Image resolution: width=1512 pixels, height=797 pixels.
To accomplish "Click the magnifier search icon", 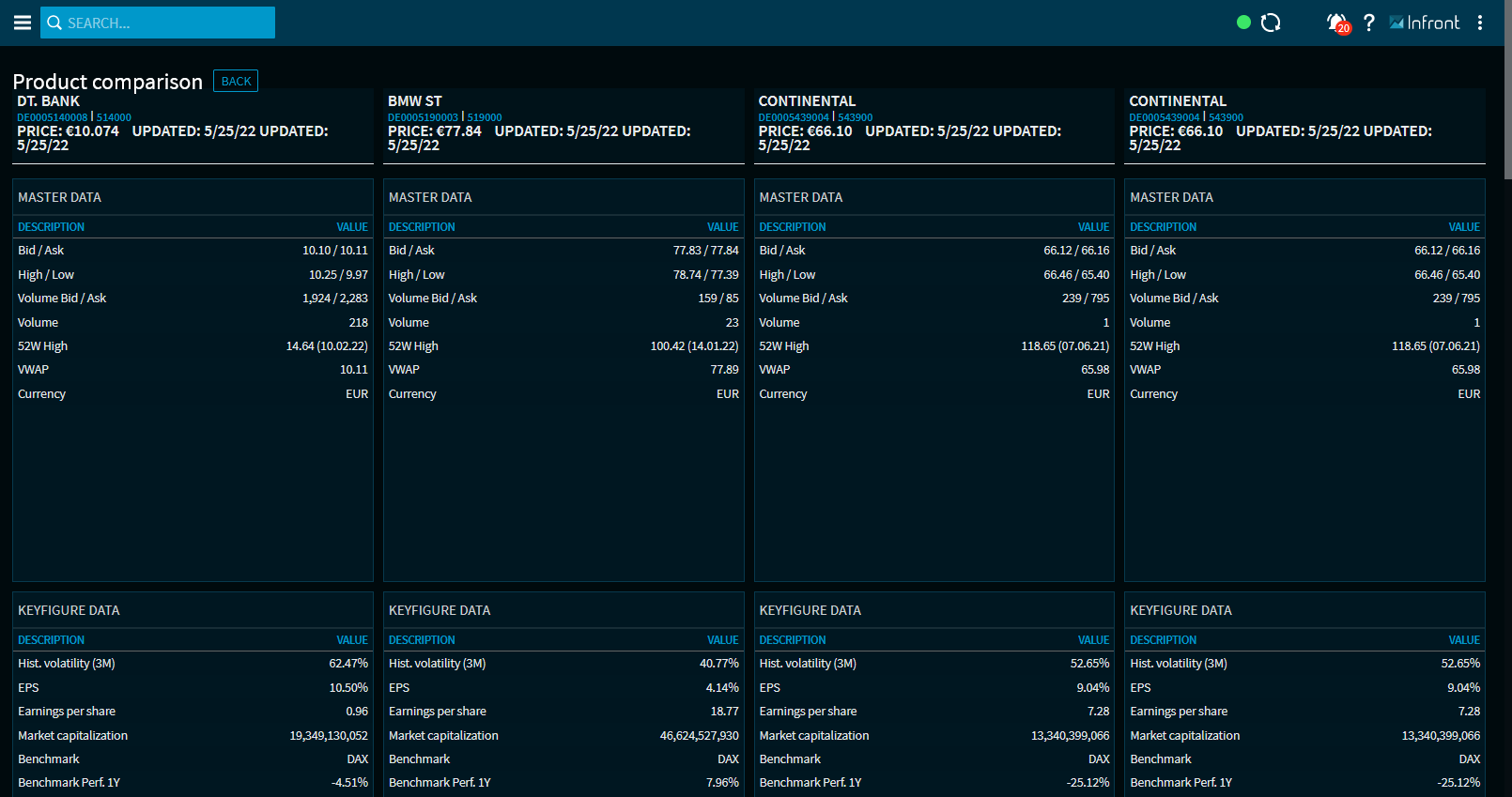I will [54, 23].
